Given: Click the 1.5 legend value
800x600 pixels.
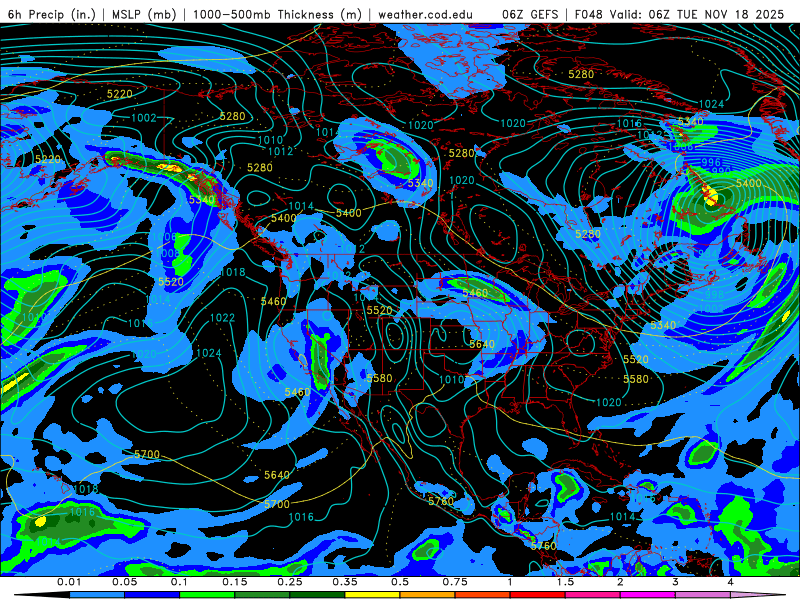Looking at the screenshot, I should [565, 582].
